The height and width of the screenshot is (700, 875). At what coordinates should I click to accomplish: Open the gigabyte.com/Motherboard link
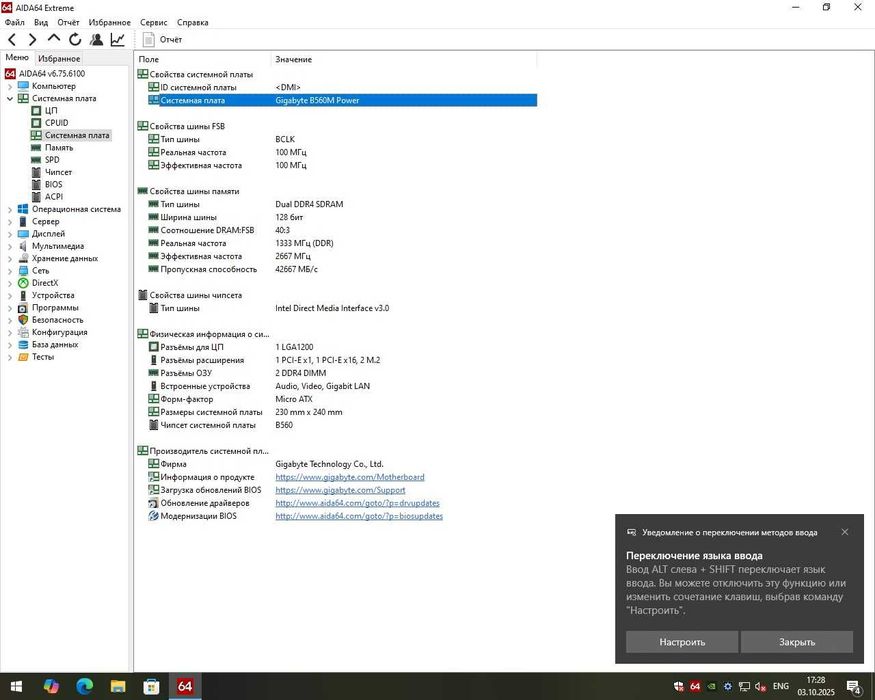pos(350,477)
